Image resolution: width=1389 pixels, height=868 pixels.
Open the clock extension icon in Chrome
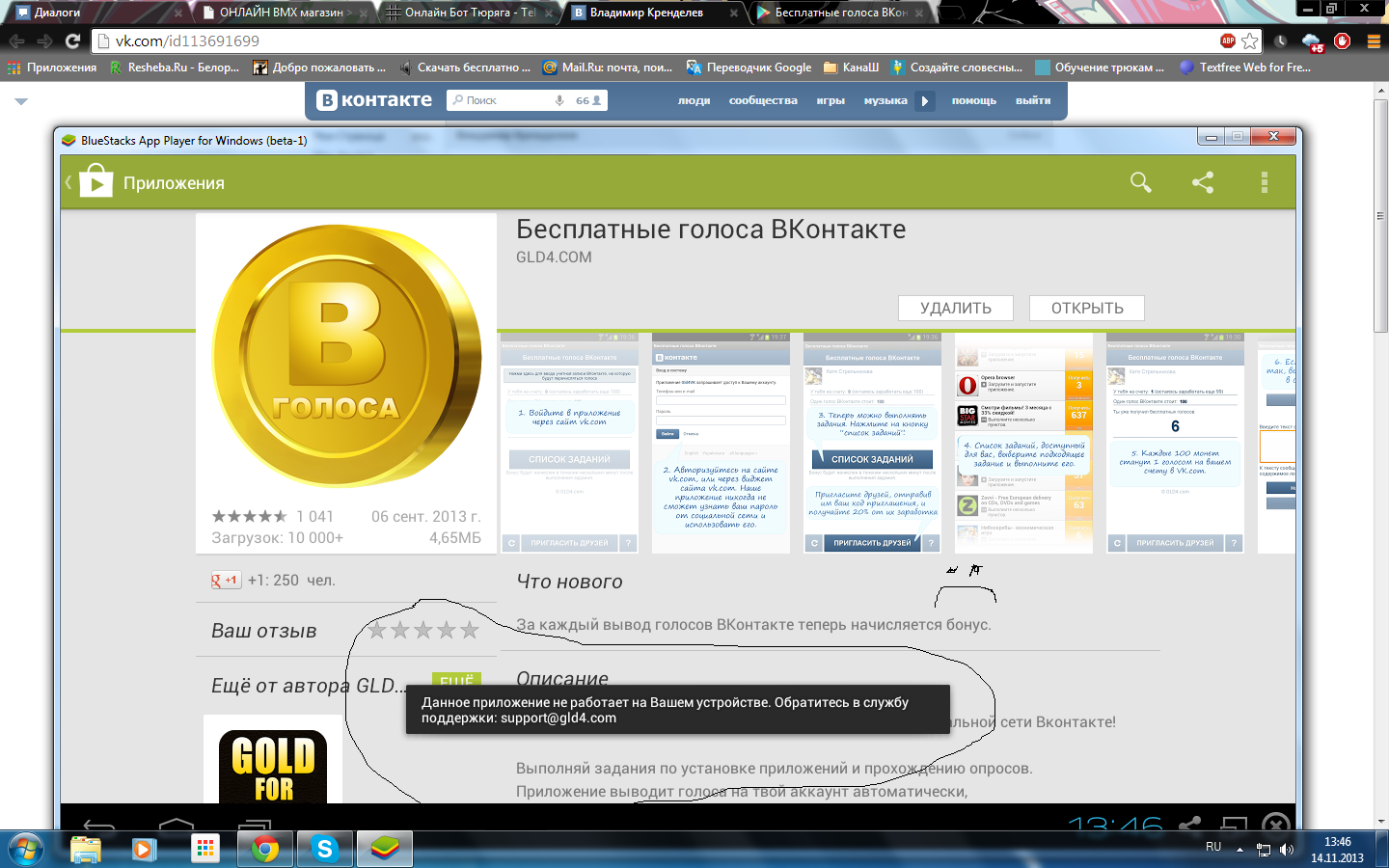[x=1281, y=41]
